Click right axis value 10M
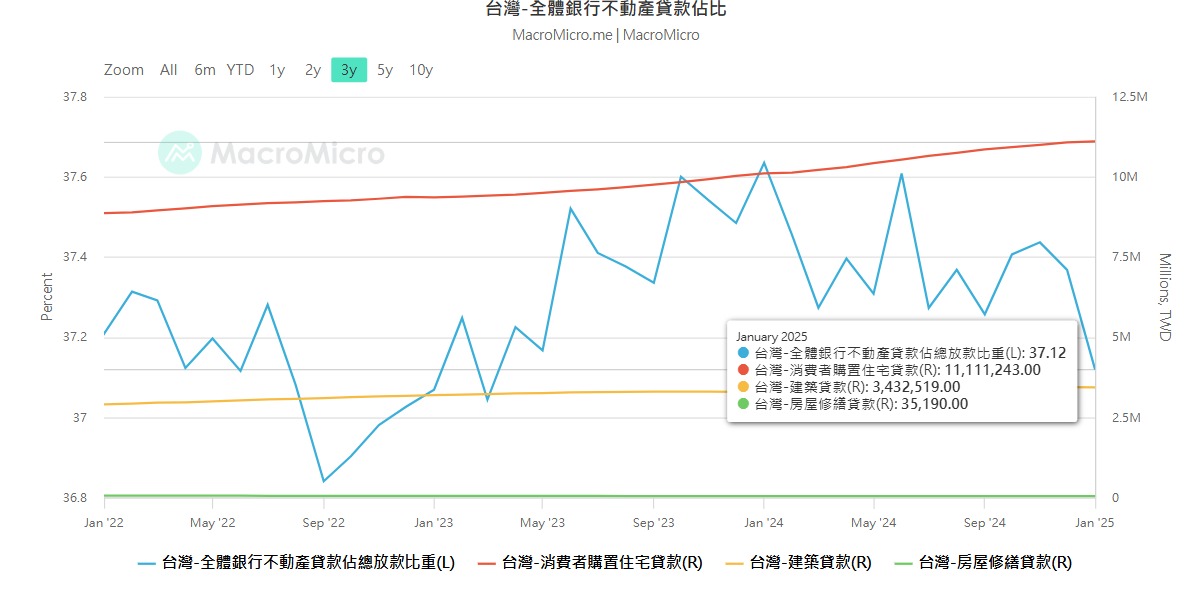Screen dimensions: 1186x589 (x=1125, y=177)
